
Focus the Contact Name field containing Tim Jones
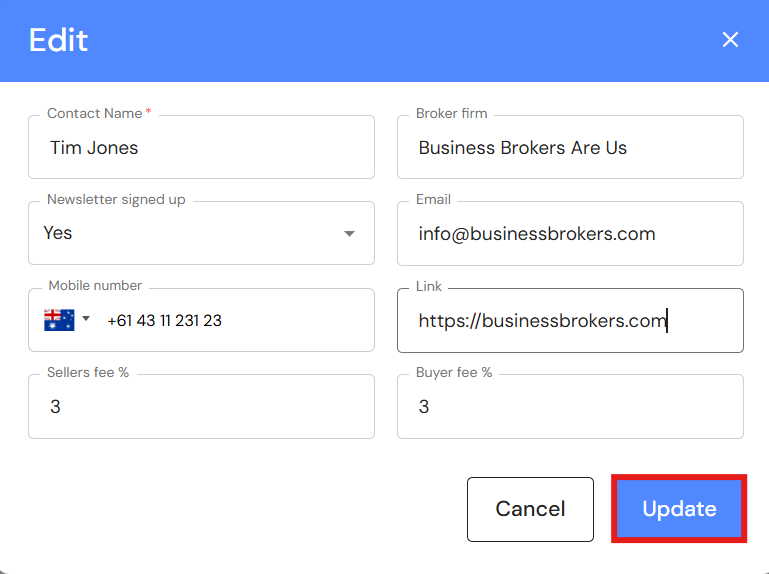tap(200, 148)
